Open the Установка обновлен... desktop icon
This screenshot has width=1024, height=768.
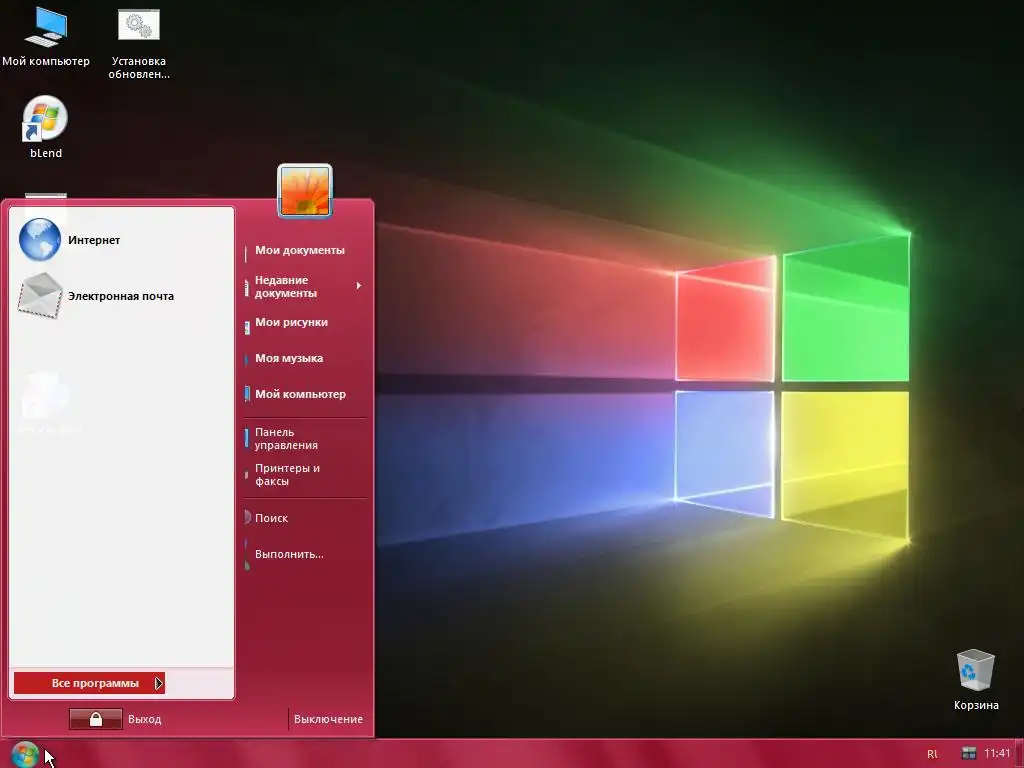(138, 44)
